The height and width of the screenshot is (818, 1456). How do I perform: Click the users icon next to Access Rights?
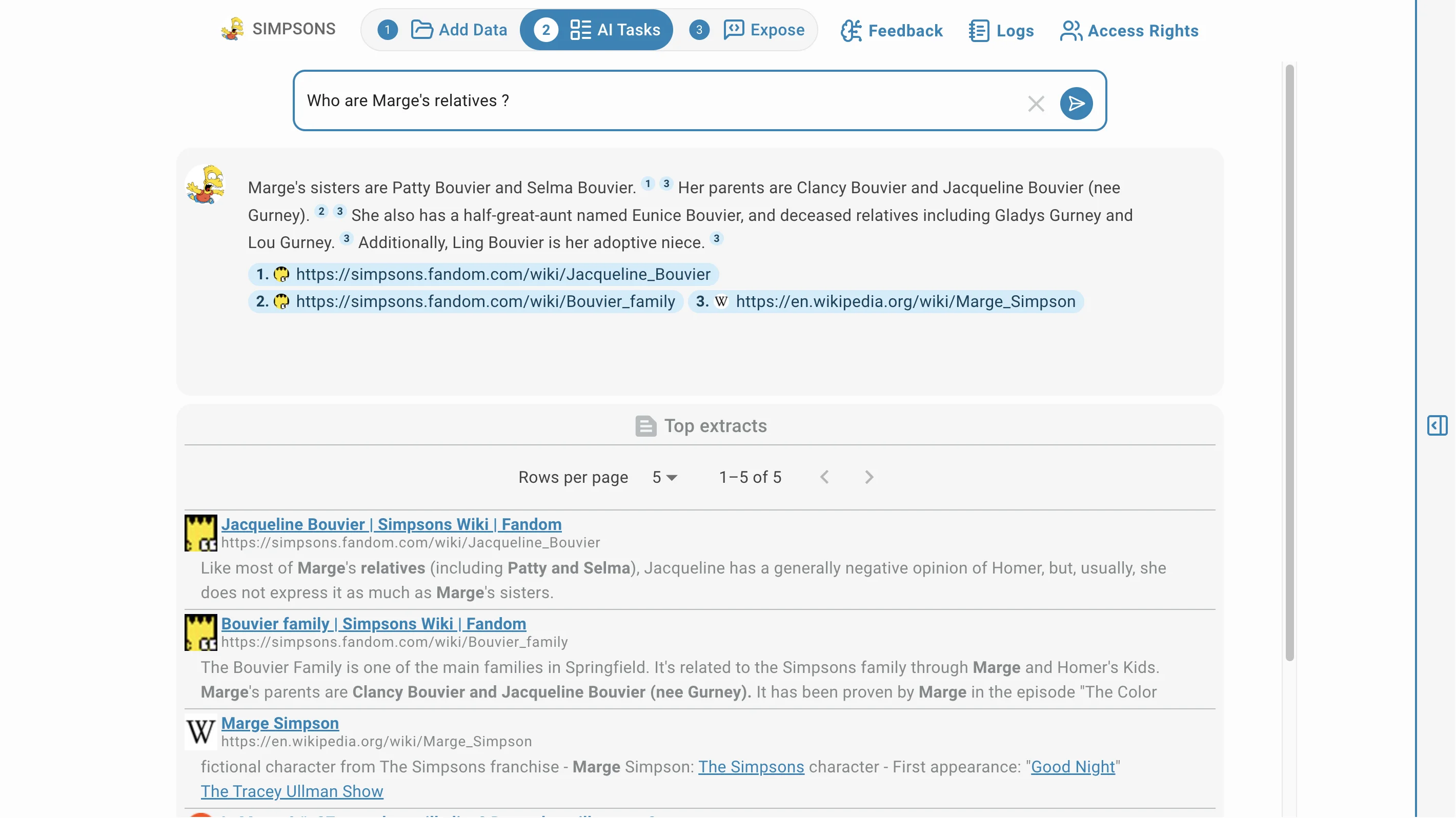(1071, 31)
